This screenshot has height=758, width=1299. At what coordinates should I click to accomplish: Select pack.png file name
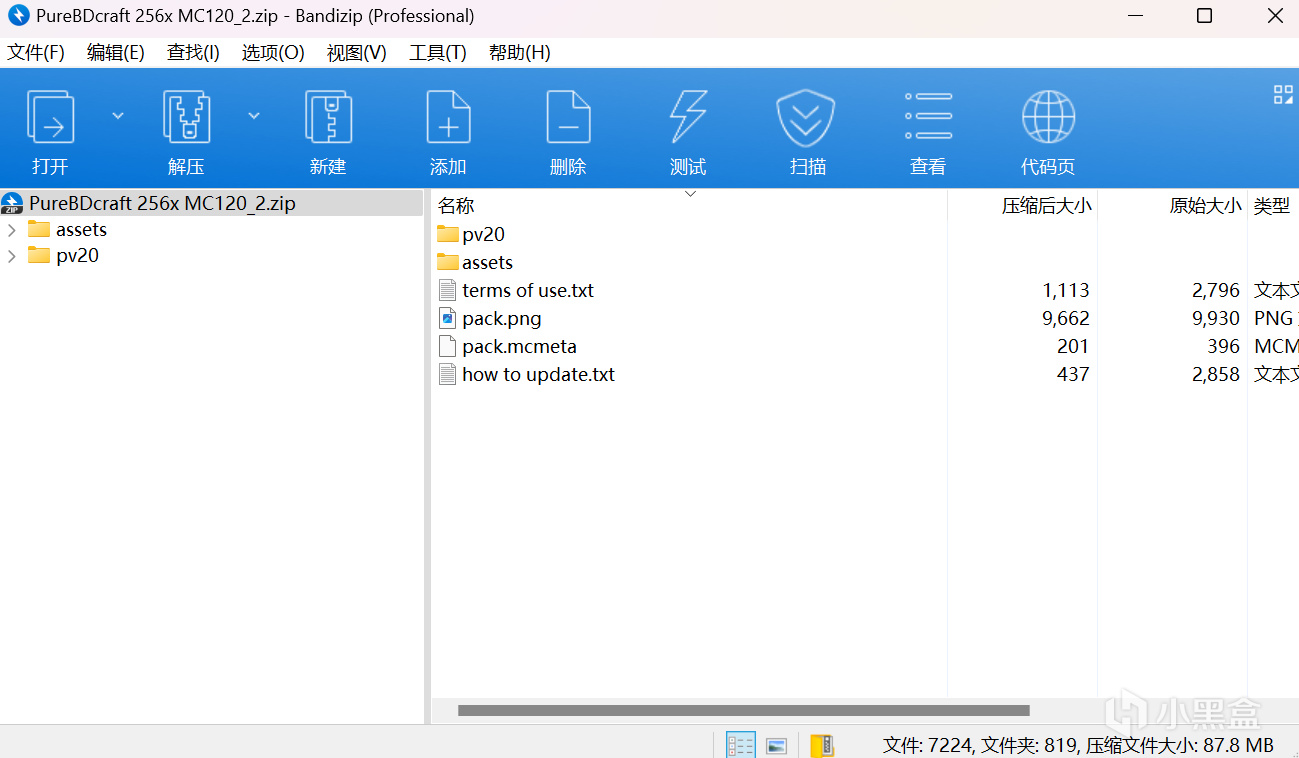502,319
